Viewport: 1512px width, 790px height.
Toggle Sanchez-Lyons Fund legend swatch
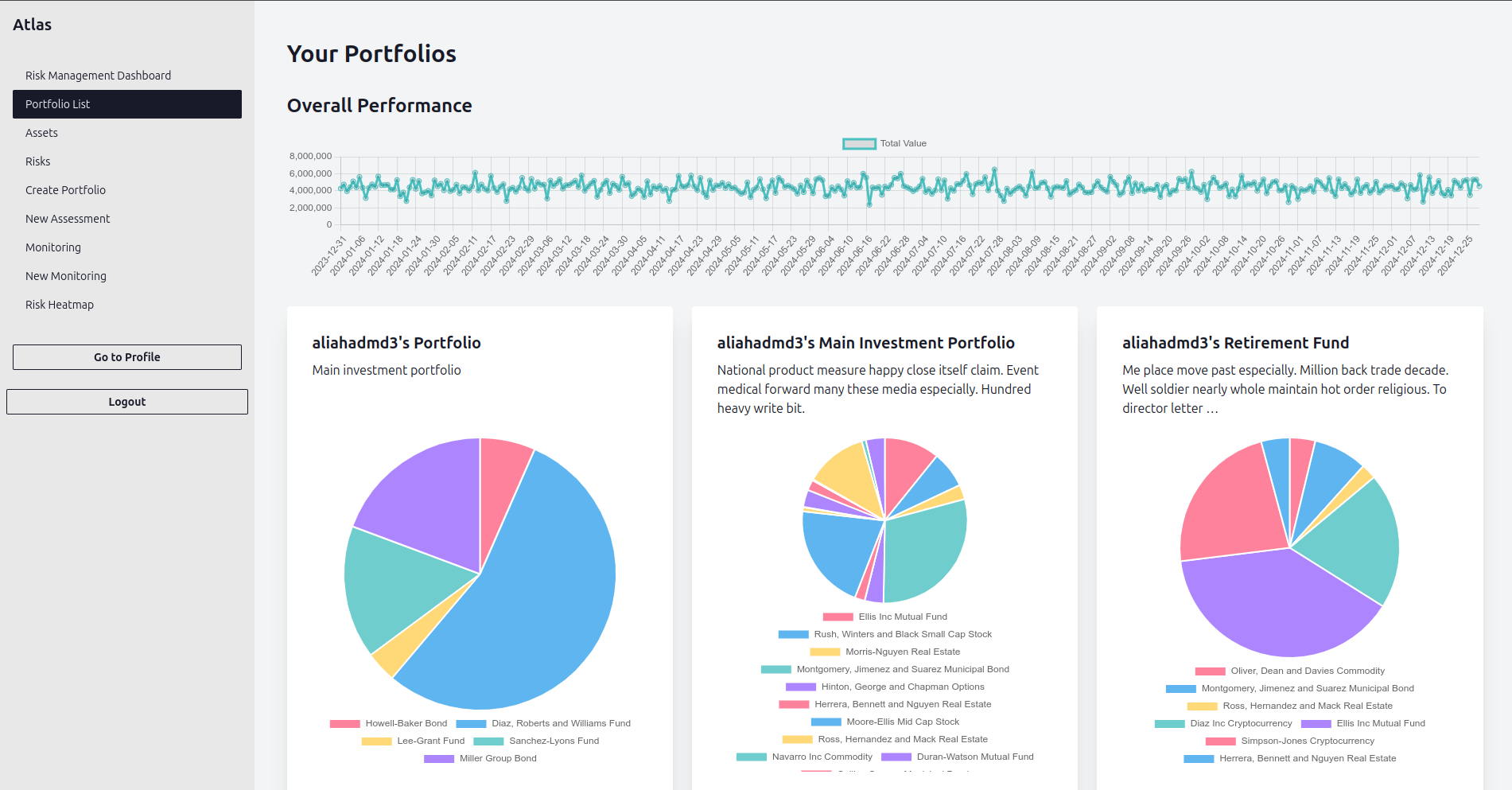coord(488,741)
